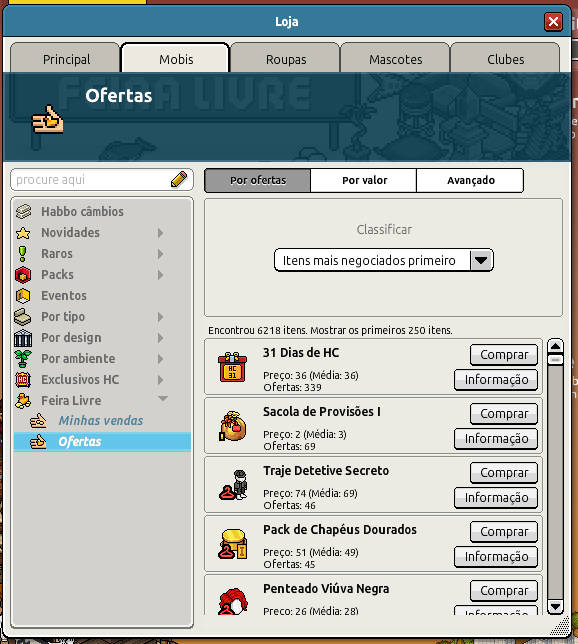578x644 pixels.
Task: Collapse the Feira Livre category
Action: point(163,398)
